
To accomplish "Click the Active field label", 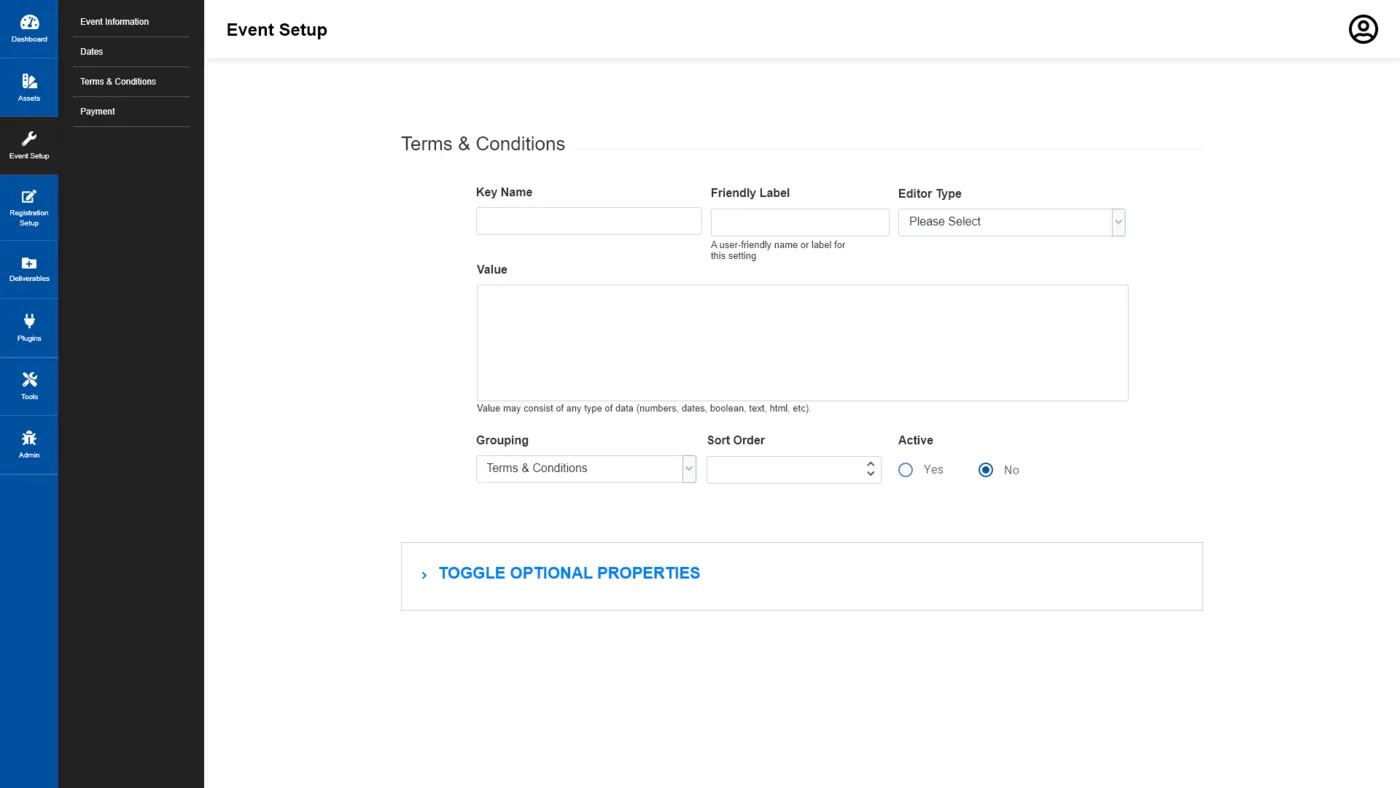I will click(x=916, y=440).
